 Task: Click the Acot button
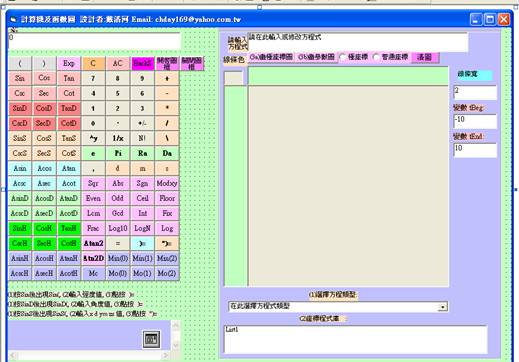pyautogui.click(x=69, y=183)
